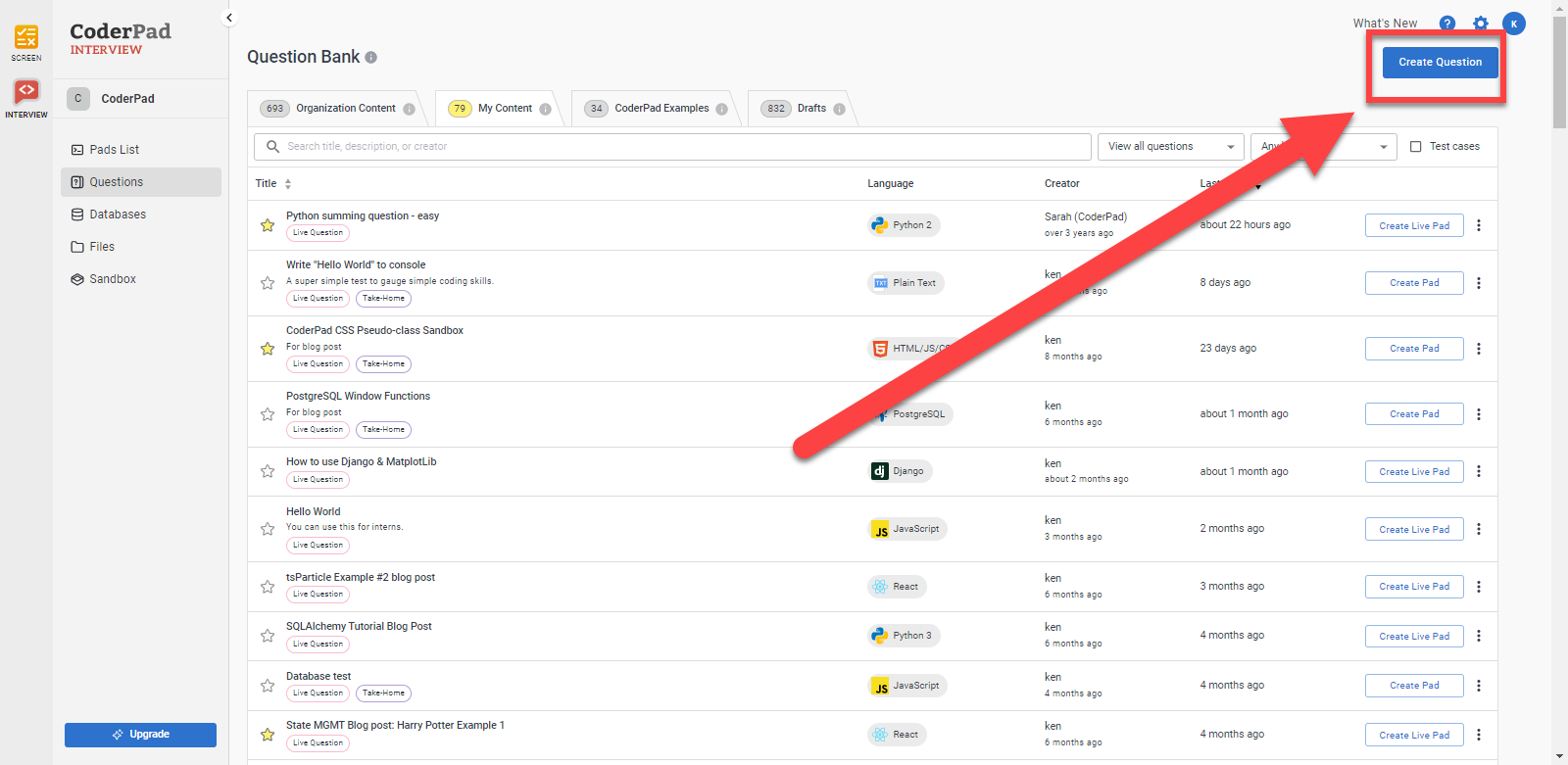Favorite the Write "Hello World" to console question
Screen dimensions: 1568x765
268,283
